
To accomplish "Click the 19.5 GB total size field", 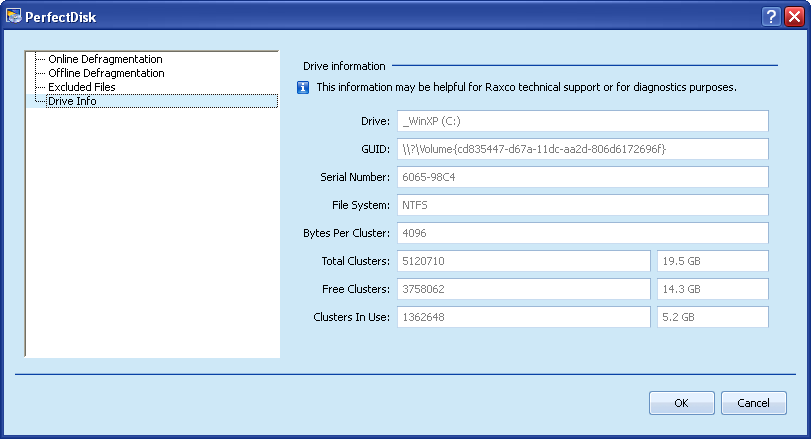I will (713, 261).
